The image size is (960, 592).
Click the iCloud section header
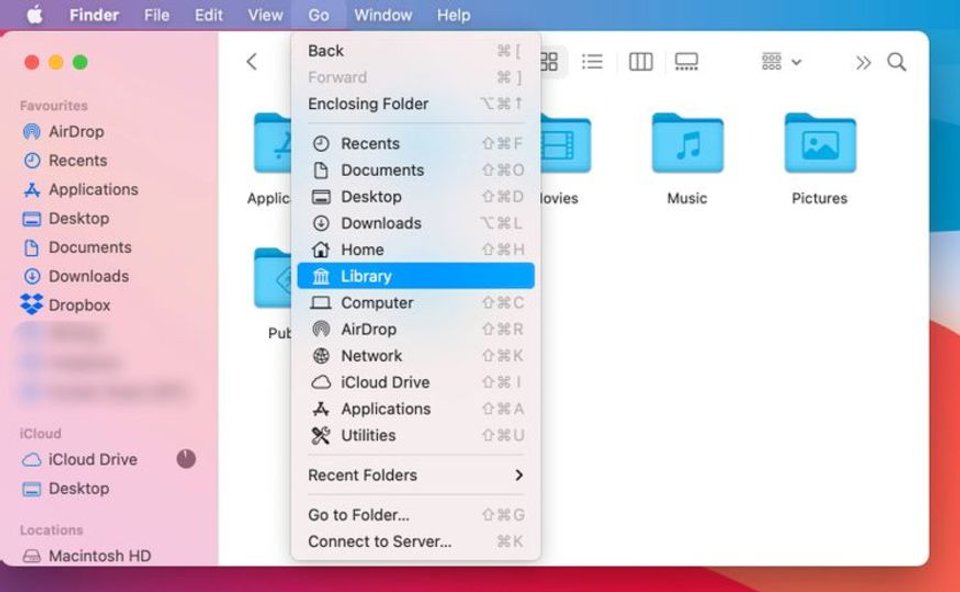(x=40, y=433)
